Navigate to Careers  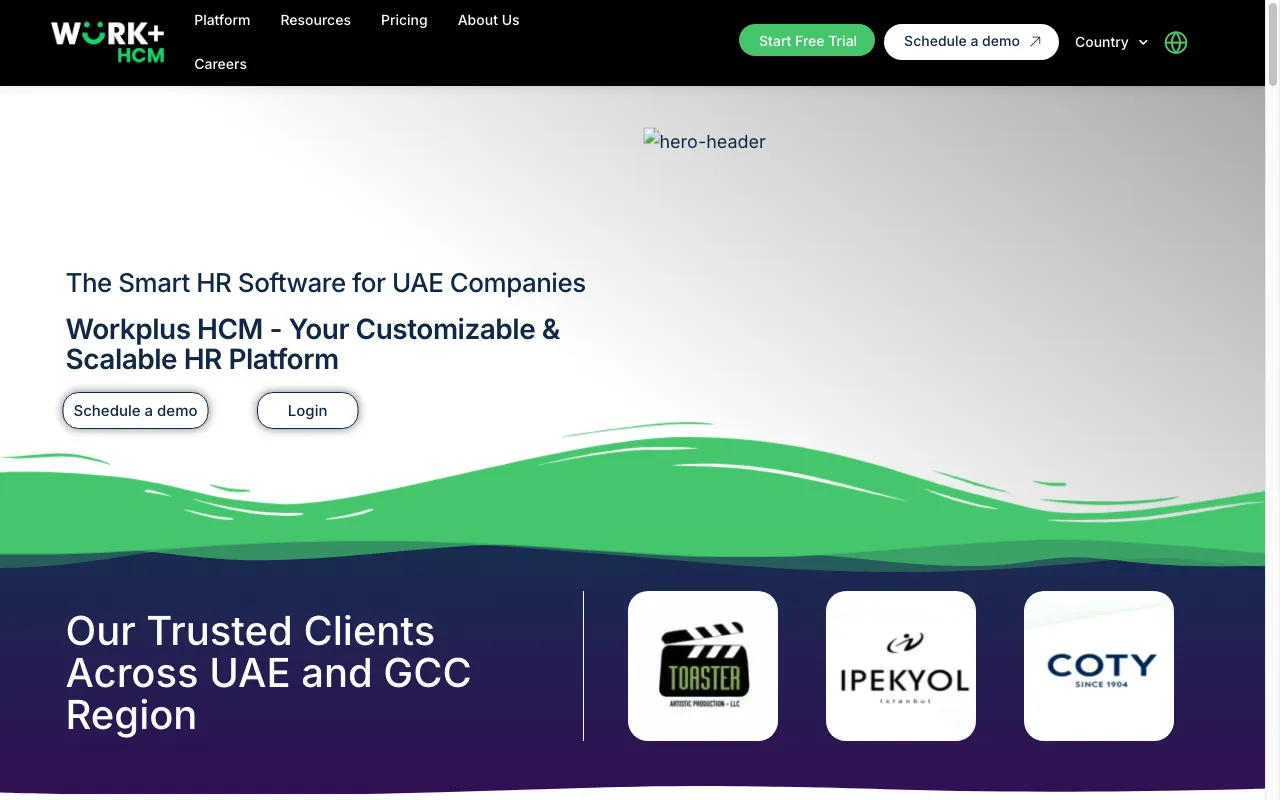[x=220, y=64]
